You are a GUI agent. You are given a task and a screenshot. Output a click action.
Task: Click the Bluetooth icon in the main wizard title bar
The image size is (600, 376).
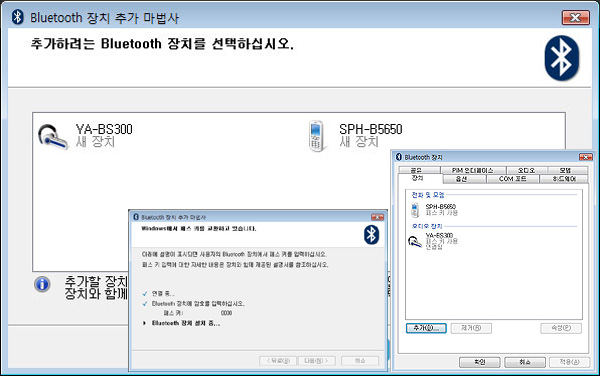click(x=17, y=17)
